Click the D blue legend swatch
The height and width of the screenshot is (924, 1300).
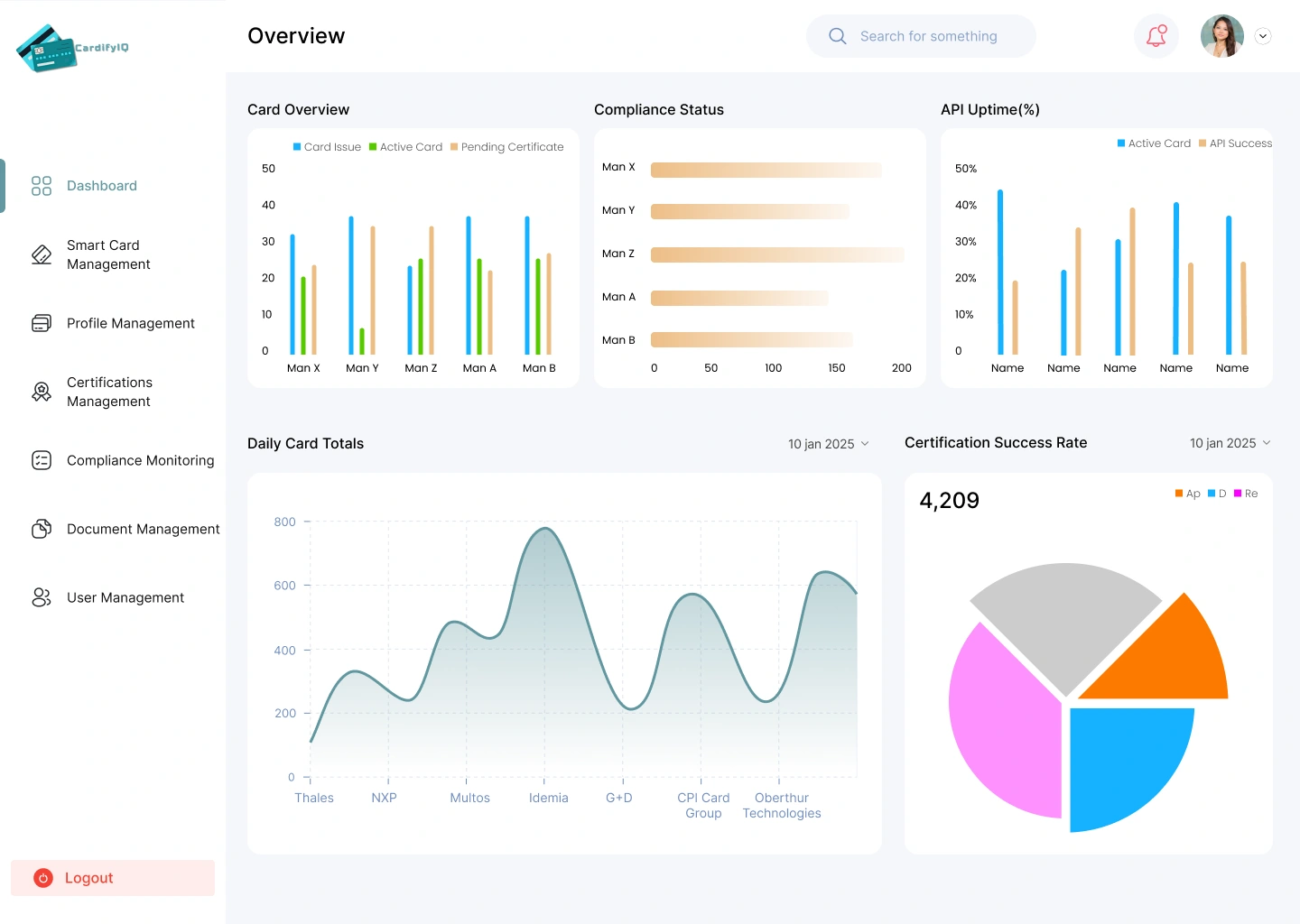[1212, 494]
